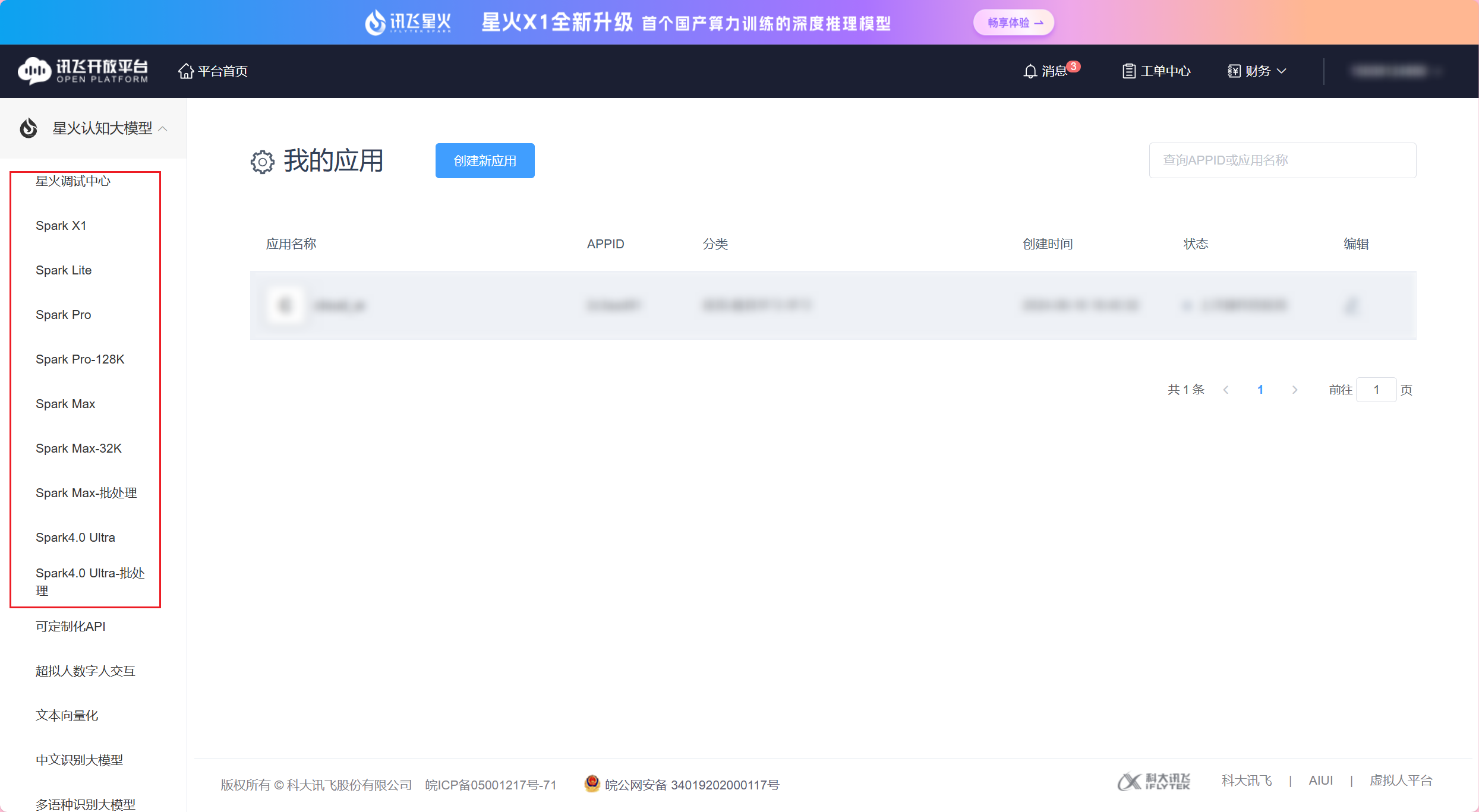The height and width of the screenshot is (812, 1479).
Task: Click the iFlytek Spark logo in top banner
Action: click(408, 22)
